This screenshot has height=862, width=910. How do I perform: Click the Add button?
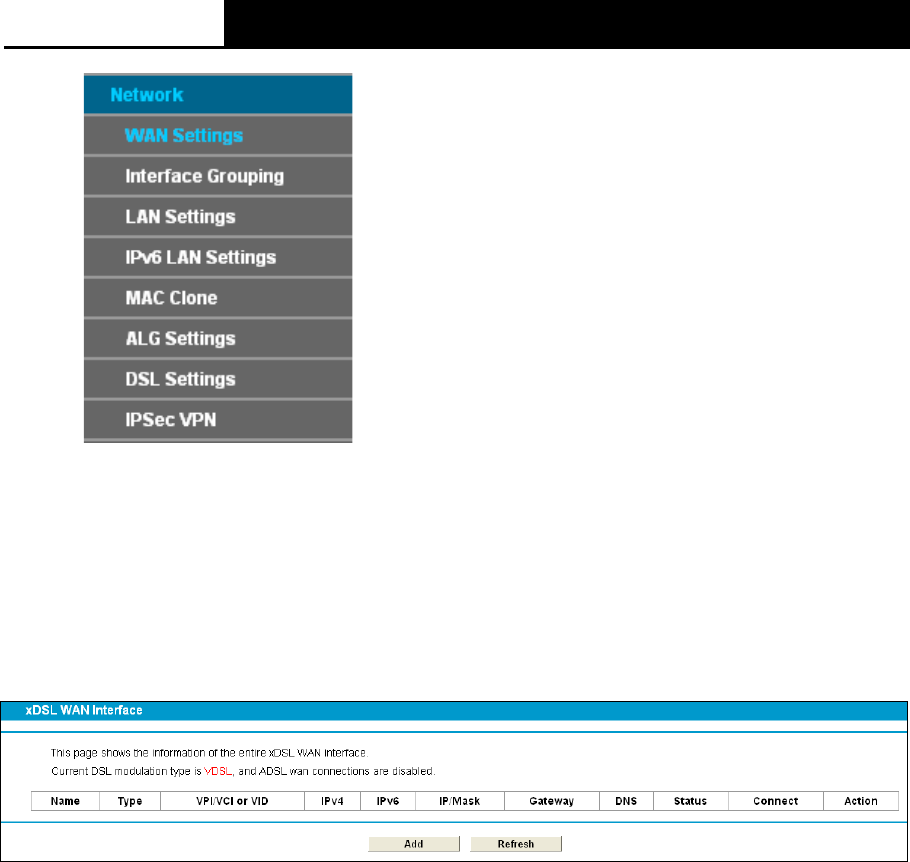pos(414,844)
